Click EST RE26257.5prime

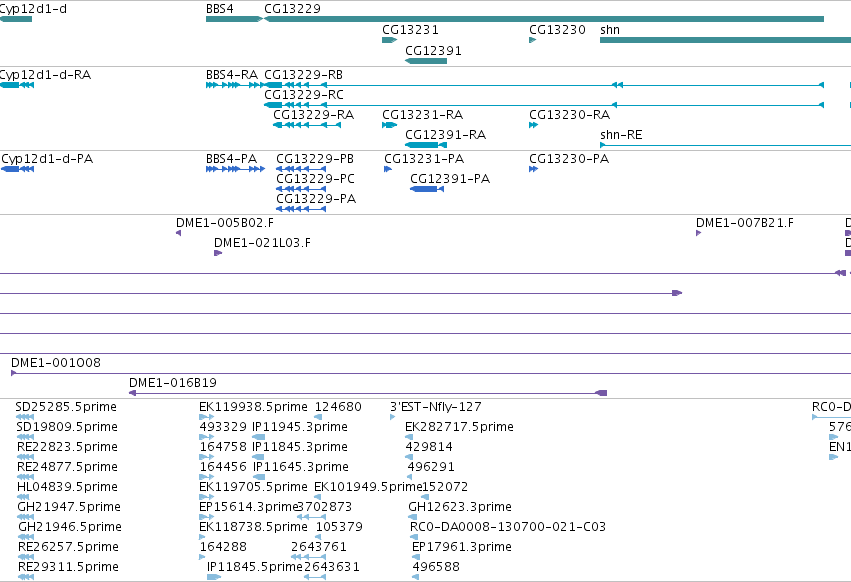tap(26, 557)
